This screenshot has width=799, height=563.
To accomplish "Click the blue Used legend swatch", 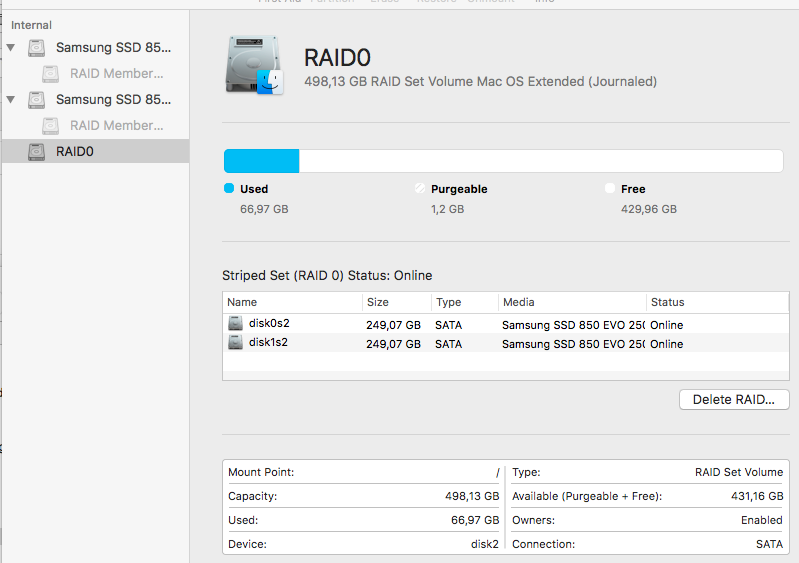I will (229, 189).
